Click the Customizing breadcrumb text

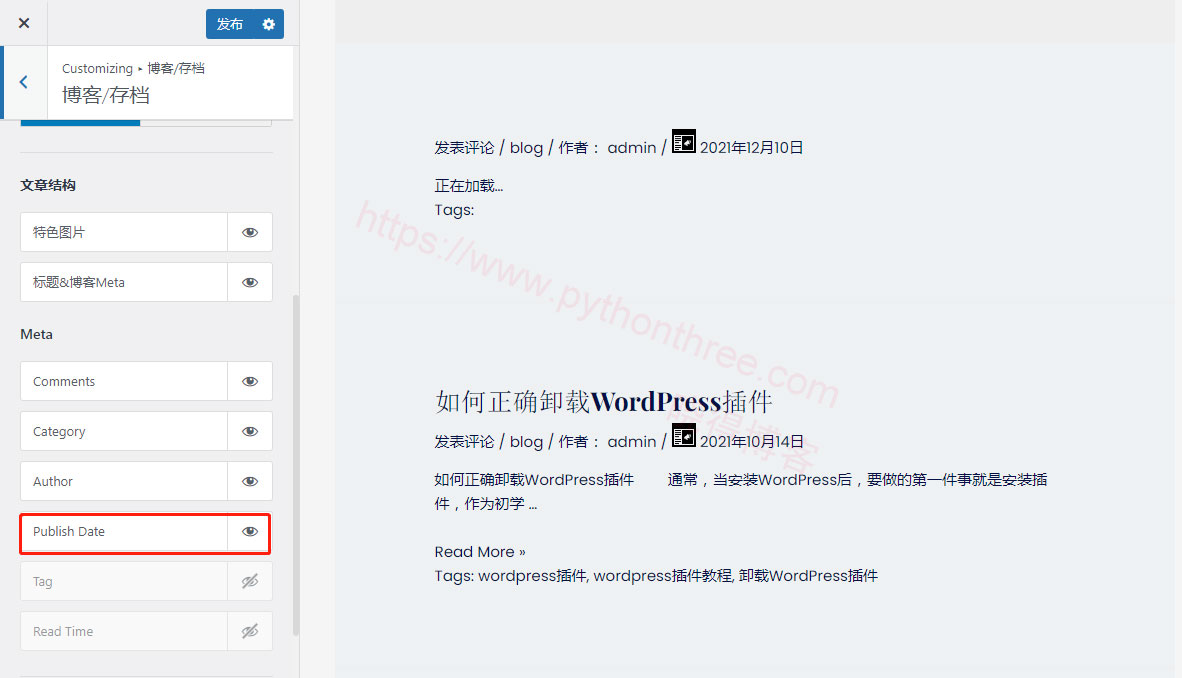pyautogui.click(x=97, y=69)
